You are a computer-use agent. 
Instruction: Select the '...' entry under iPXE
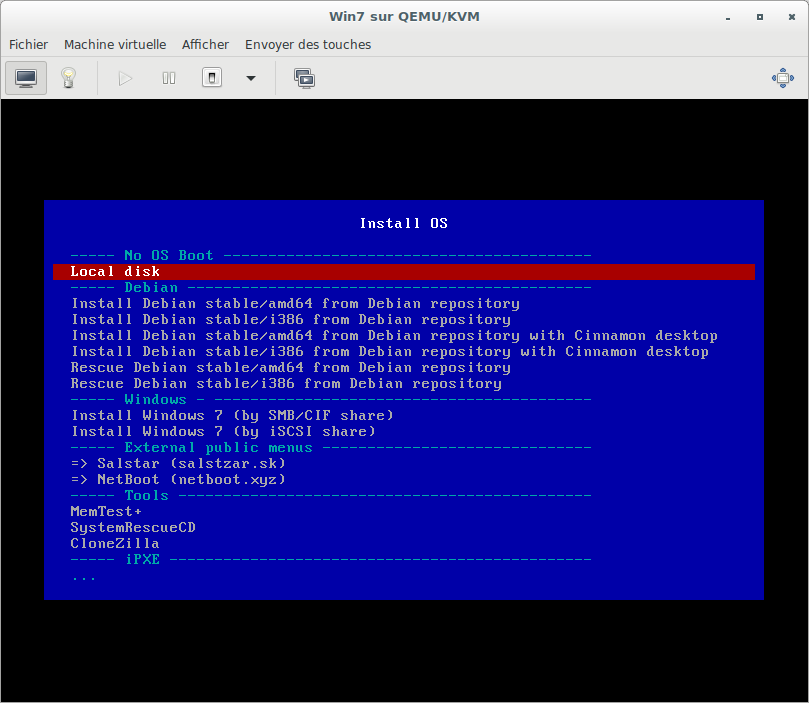(84, 578)
